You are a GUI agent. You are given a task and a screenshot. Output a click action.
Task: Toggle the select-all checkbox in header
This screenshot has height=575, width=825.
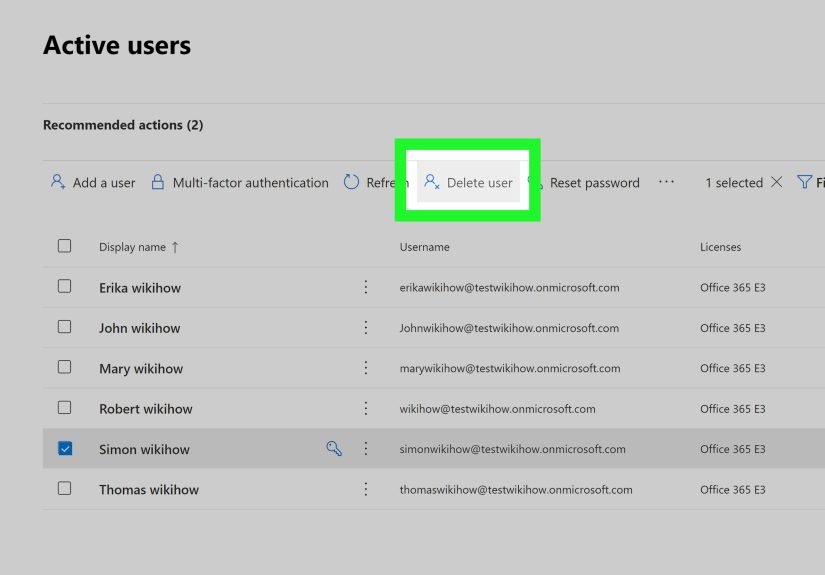click(64, 246)
